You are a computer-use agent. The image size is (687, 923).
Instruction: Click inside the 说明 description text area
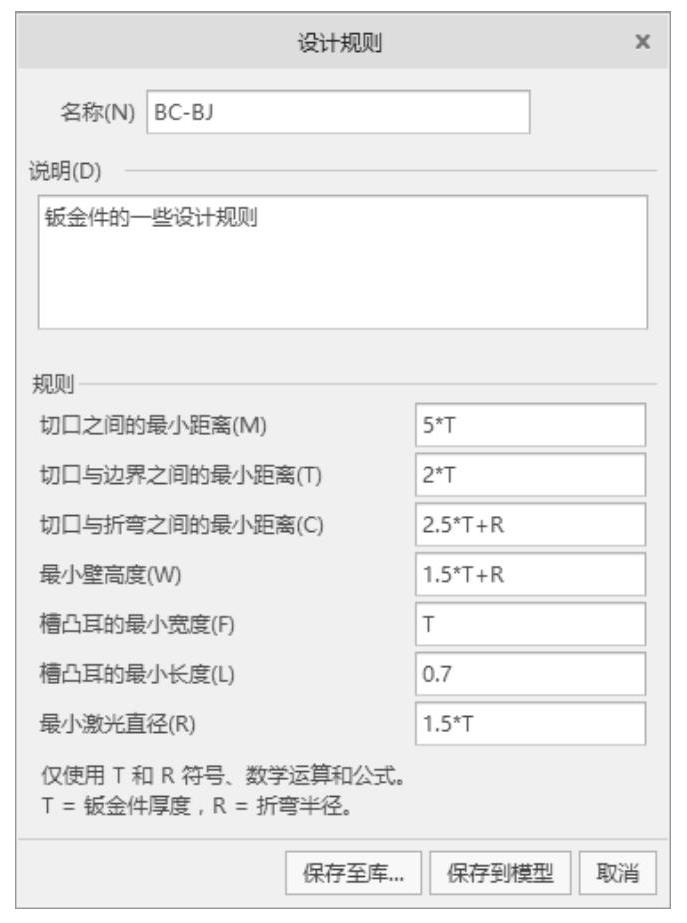pos(342,262)
